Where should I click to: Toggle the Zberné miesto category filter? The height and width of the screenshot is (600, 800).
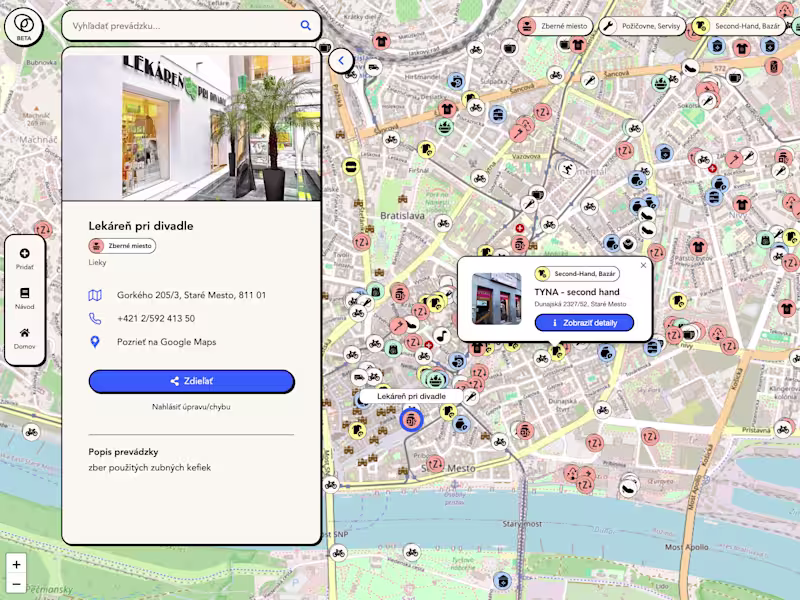pos(556,26)
